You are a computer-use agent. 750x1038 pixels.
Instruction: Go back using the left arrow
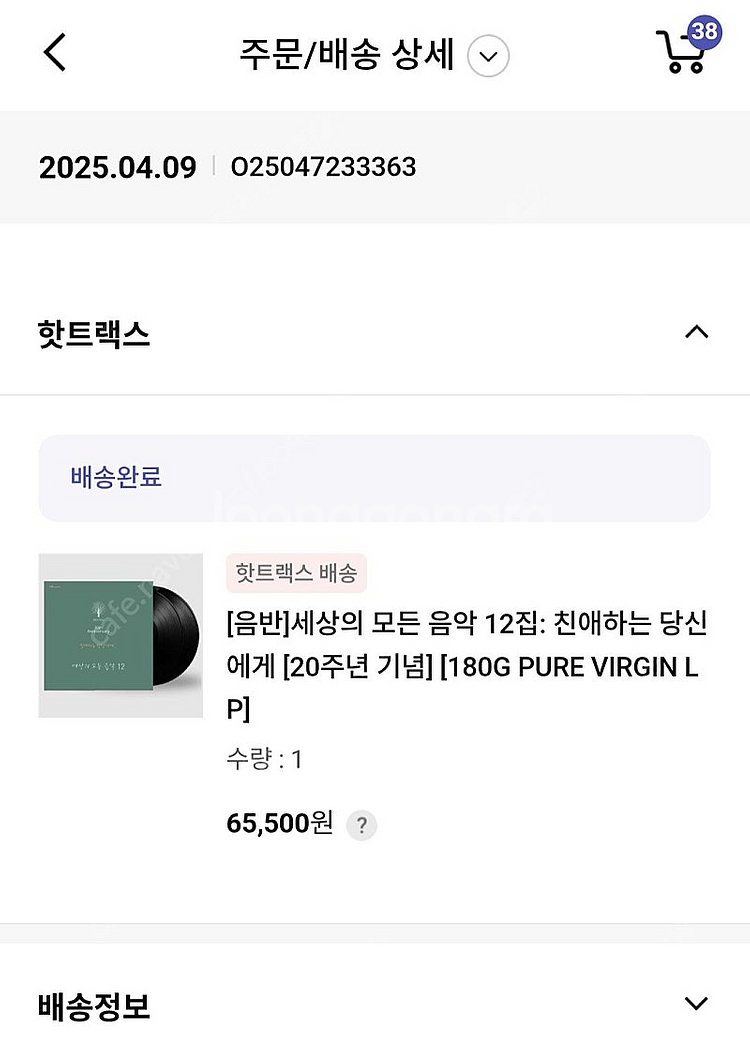pos(55,53)
